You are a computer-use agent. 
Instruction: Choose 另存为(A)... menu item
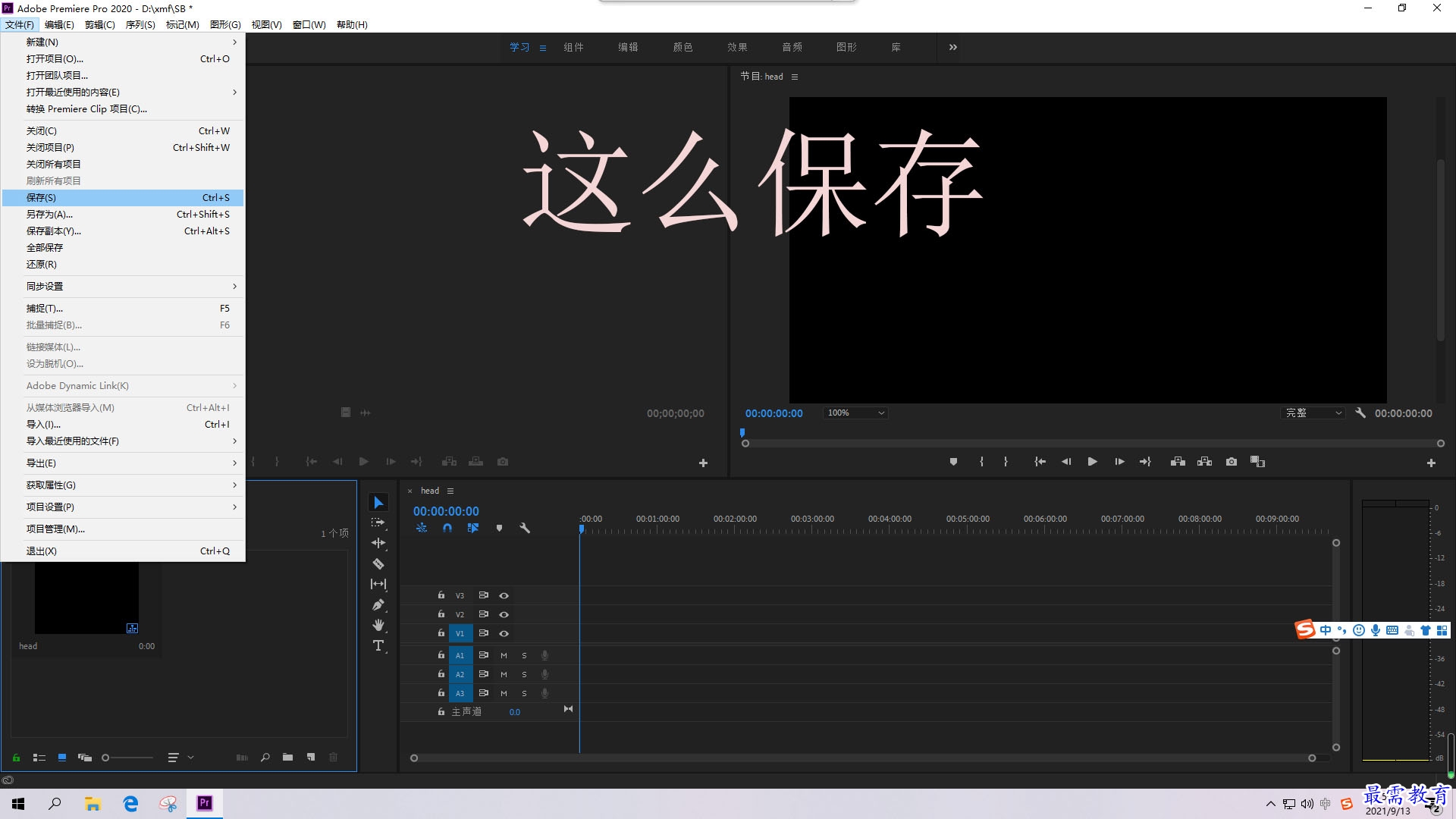(123, 214)
